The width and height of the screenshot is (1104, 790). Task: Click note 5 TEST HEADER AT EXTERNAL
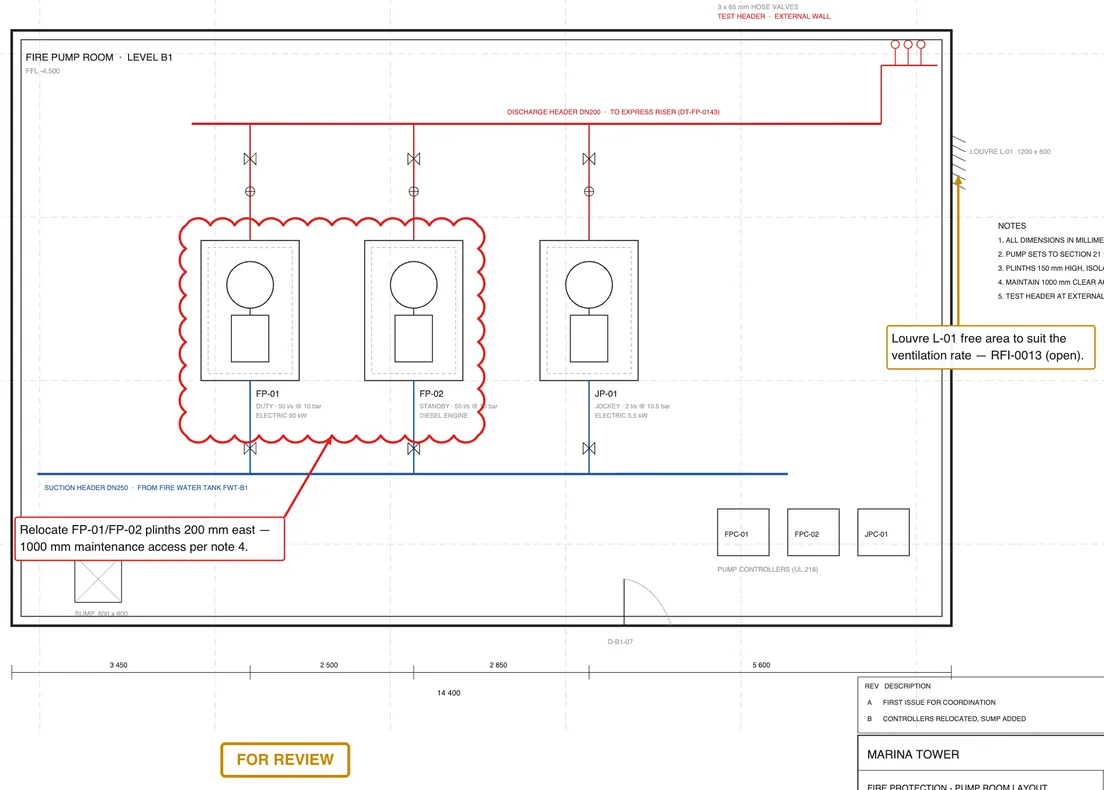click(x=1050, y=296)
